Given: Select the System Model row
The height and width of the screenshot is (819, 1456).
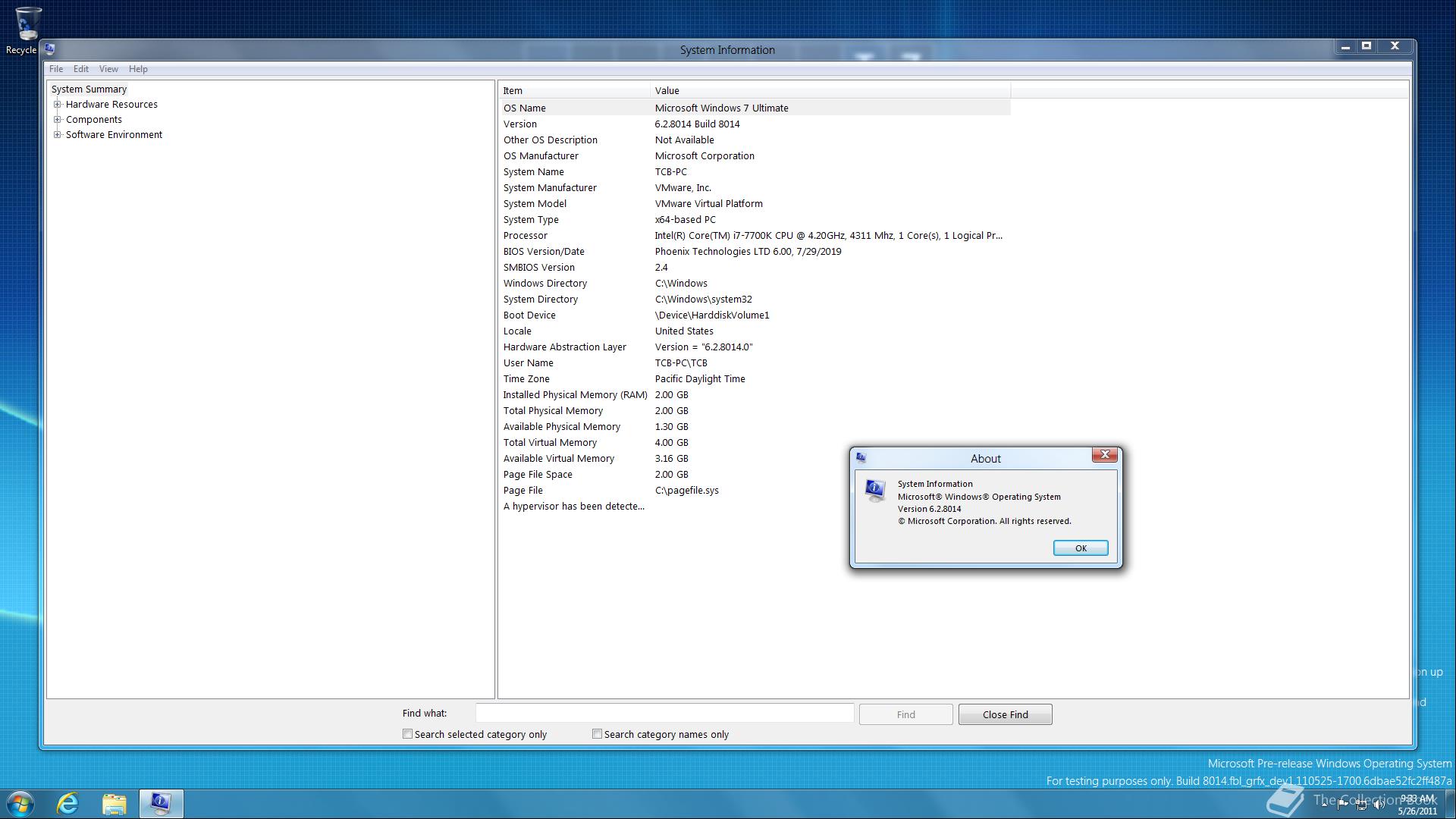Looking at the screenshot, I should 755,204.
